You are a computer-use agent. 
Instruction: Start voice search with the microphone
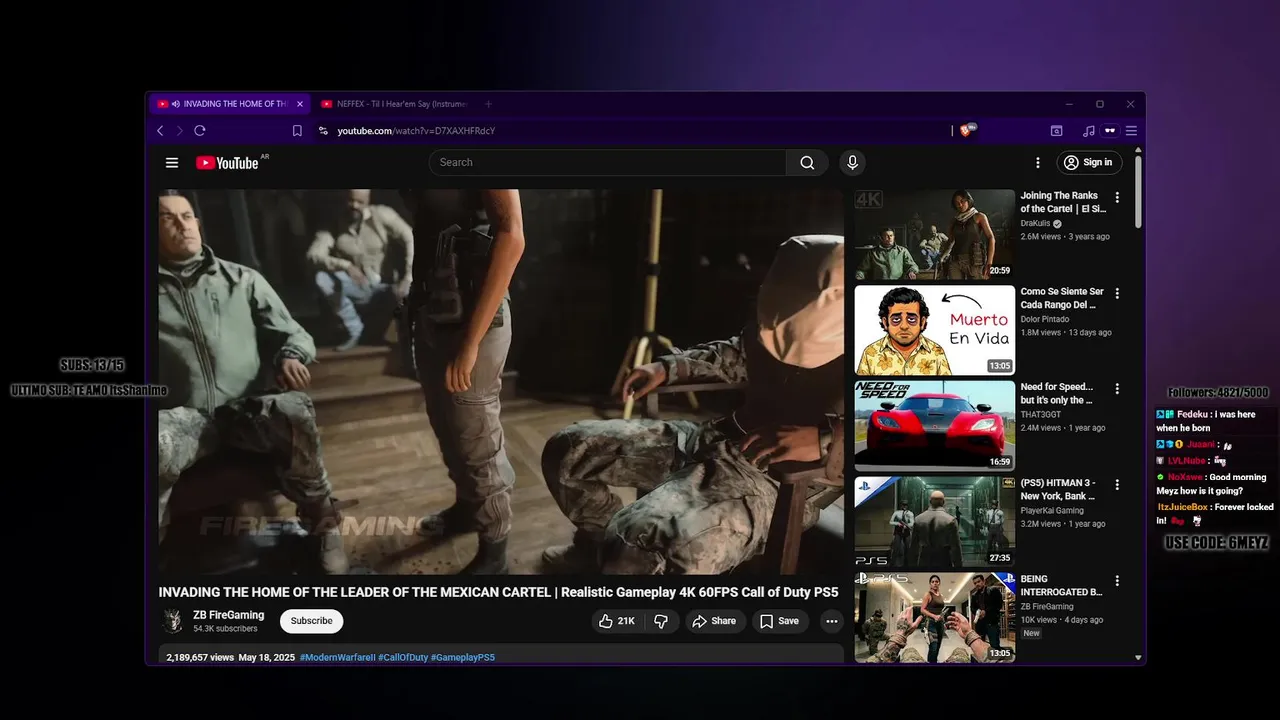click(x=852, y=163)
